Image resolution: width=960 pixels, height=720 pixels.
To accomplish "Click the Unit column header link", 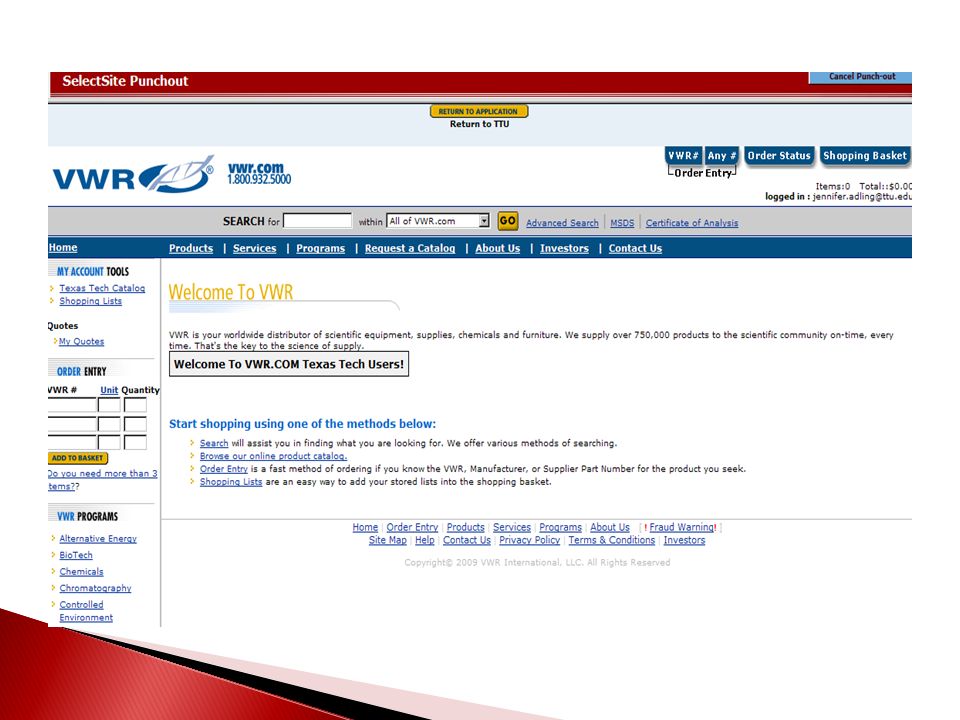I will pos(109,390).
